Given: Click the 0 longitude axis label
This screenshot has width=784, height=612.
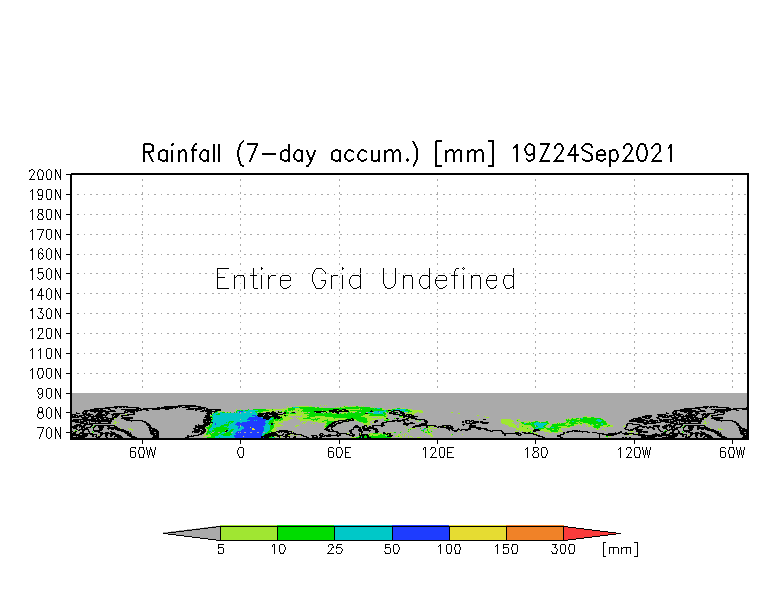Looking at the screenshot, I should click(240, 453).
